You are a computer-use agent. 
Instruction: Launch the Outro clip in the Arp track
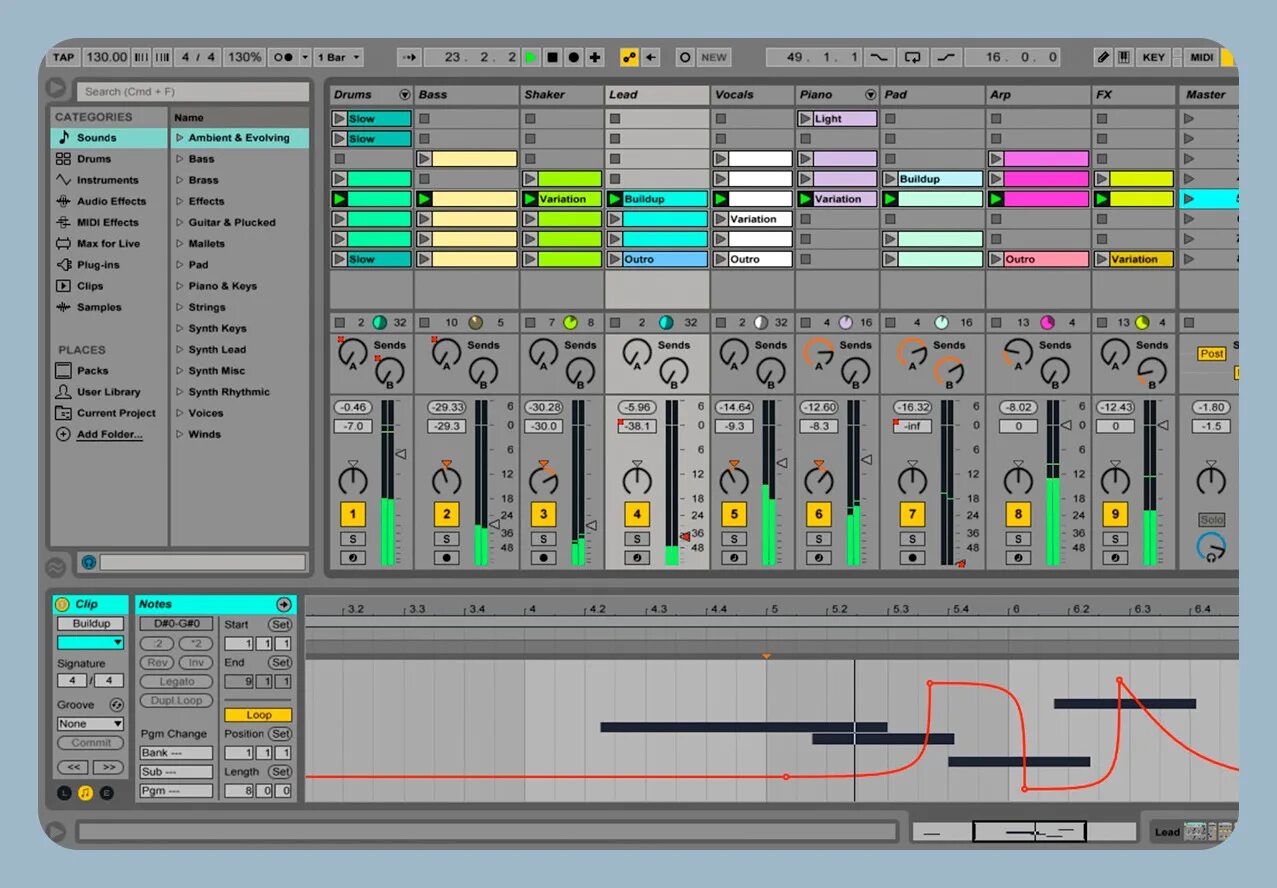pyautogui.click(x=996, y=259)
